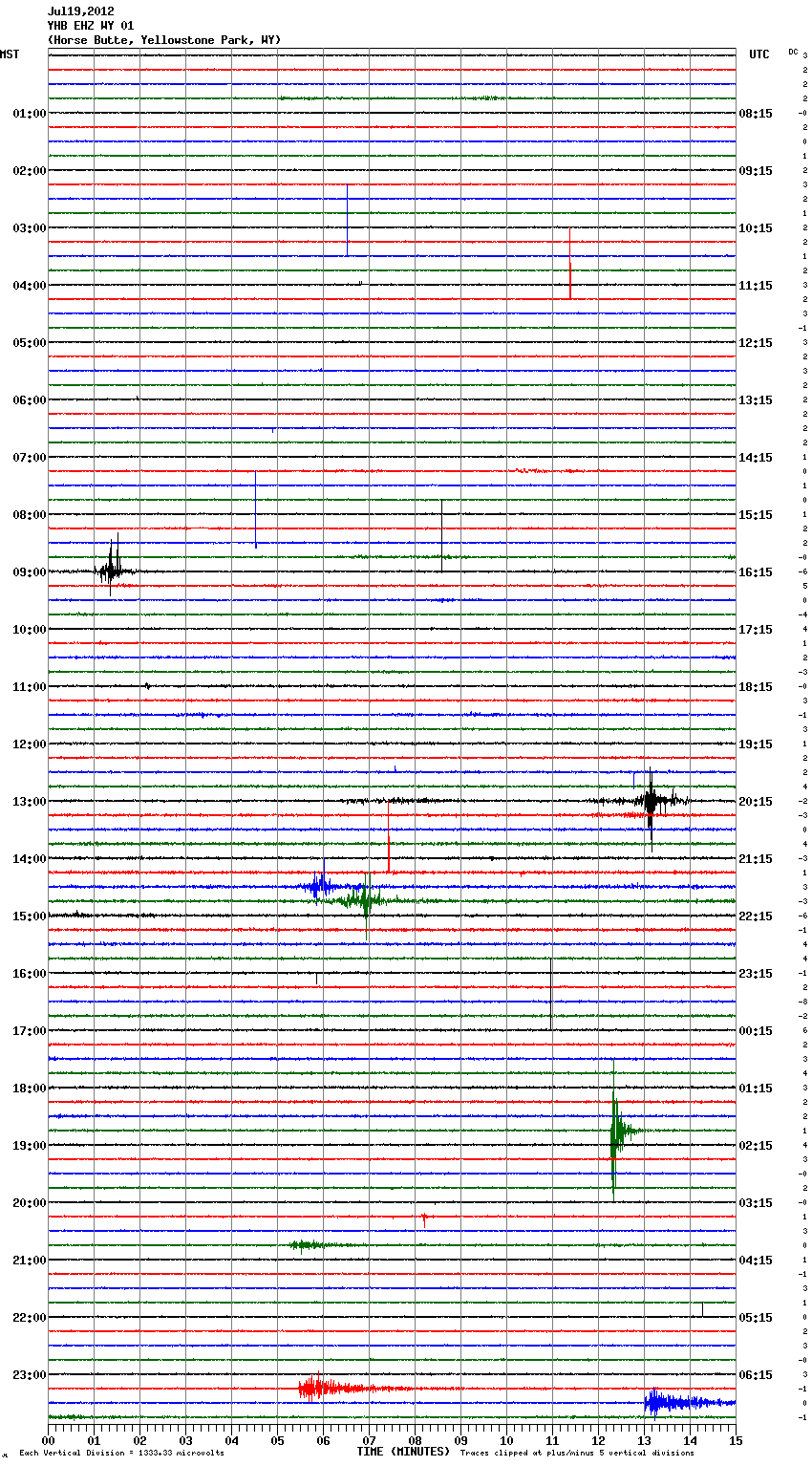812x1466 pixels.
Task: Click minute axis label 15 at bottom
Action: pos(736,1440)
